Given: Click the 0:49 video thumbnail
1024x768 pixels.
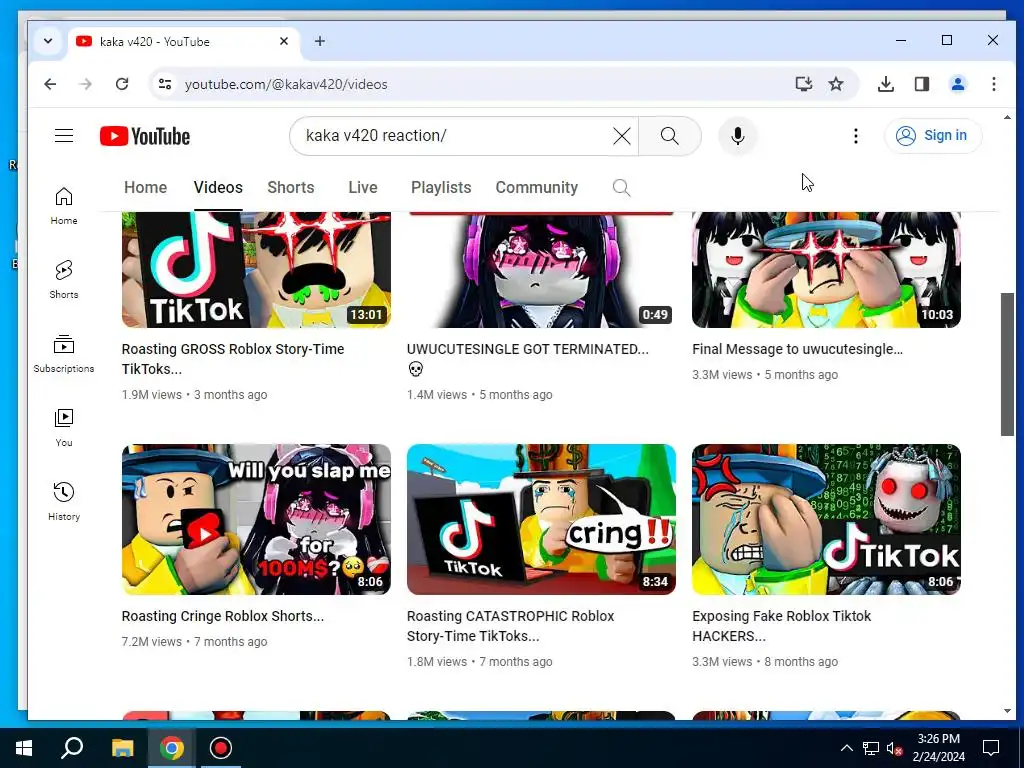Looking at the screenshot, I should (541, 270).
